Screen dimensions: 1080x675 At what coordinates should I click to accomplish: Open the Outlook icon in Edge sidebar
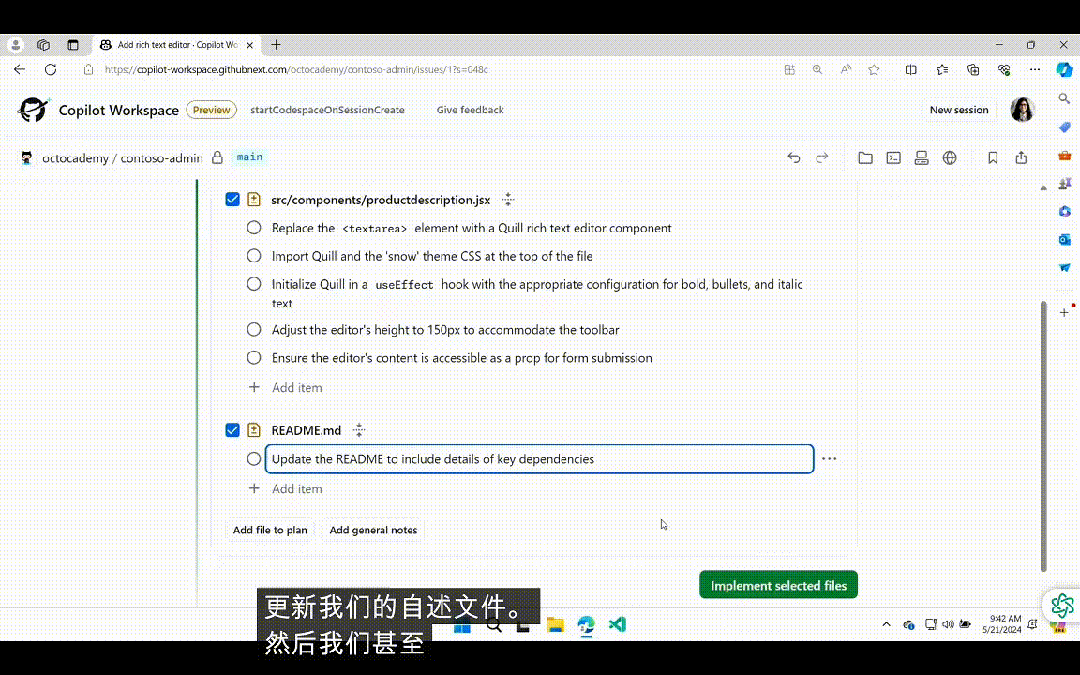click(x=1064, y=240)
